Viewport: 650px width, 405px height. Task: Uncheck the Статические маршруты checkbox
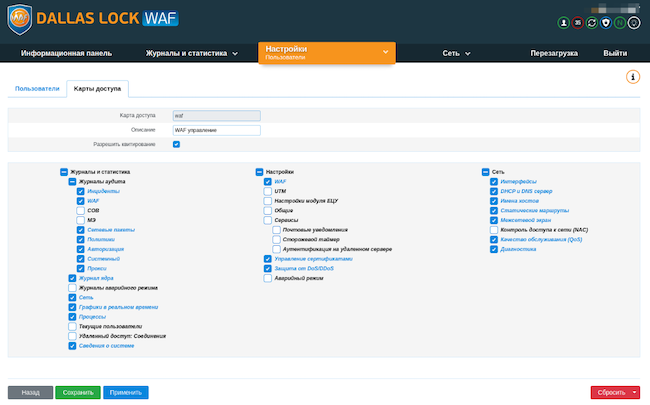point(494,211)
